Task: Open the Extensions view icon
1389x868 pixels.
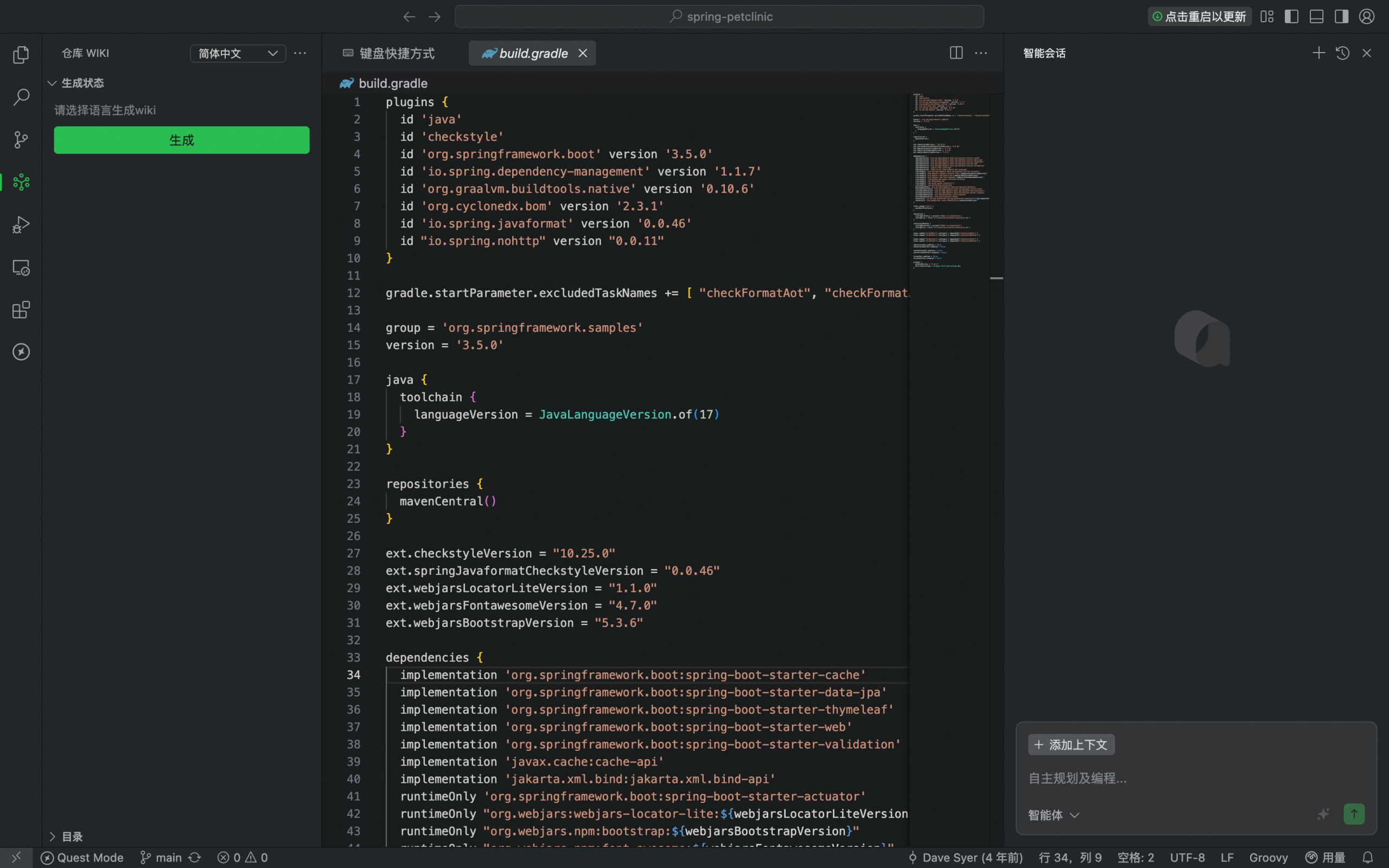Action: pos(21,310)
